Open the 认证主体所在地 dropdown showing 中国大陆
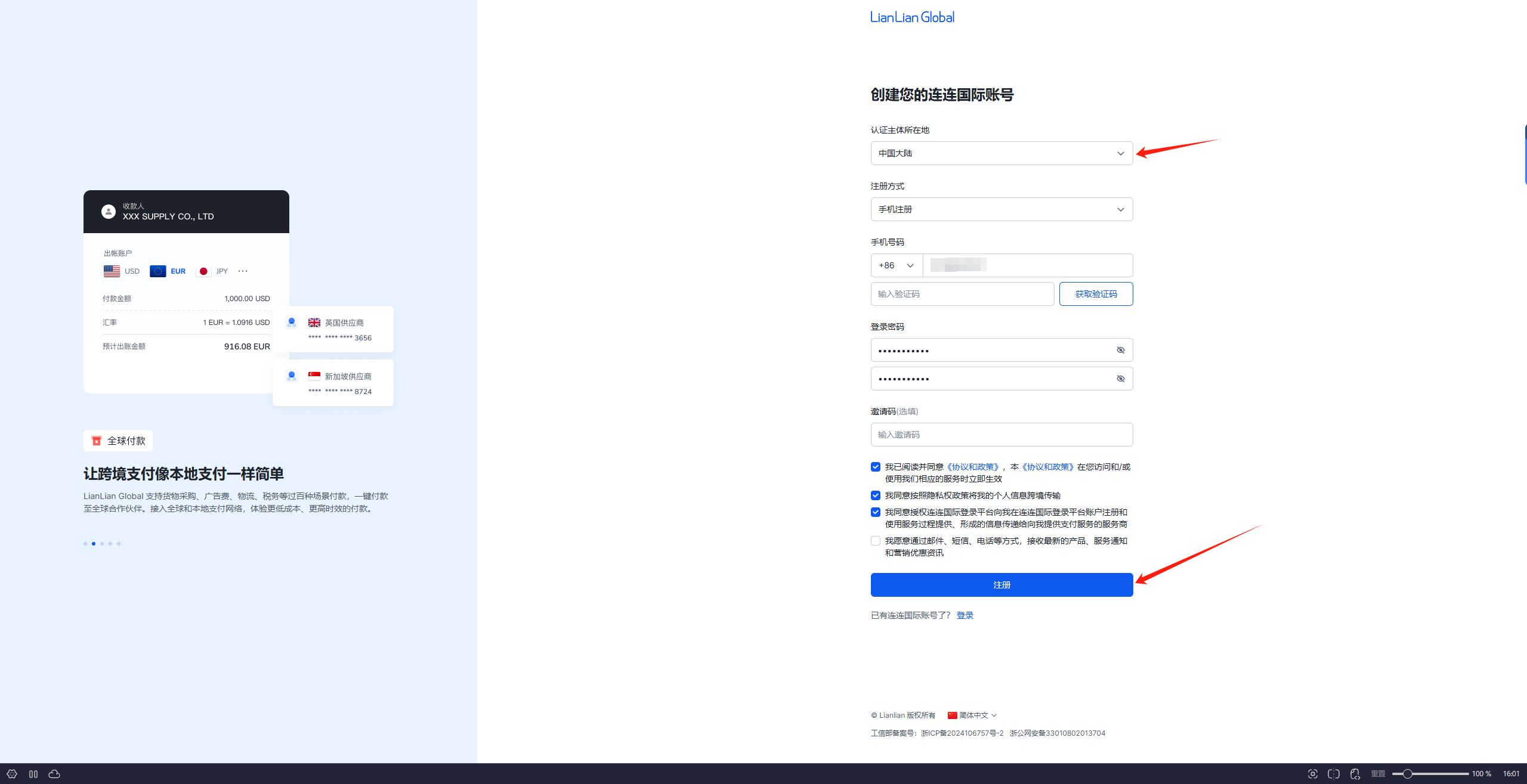Viewport: 1527px width, 784px height. tap(1001, 153)
